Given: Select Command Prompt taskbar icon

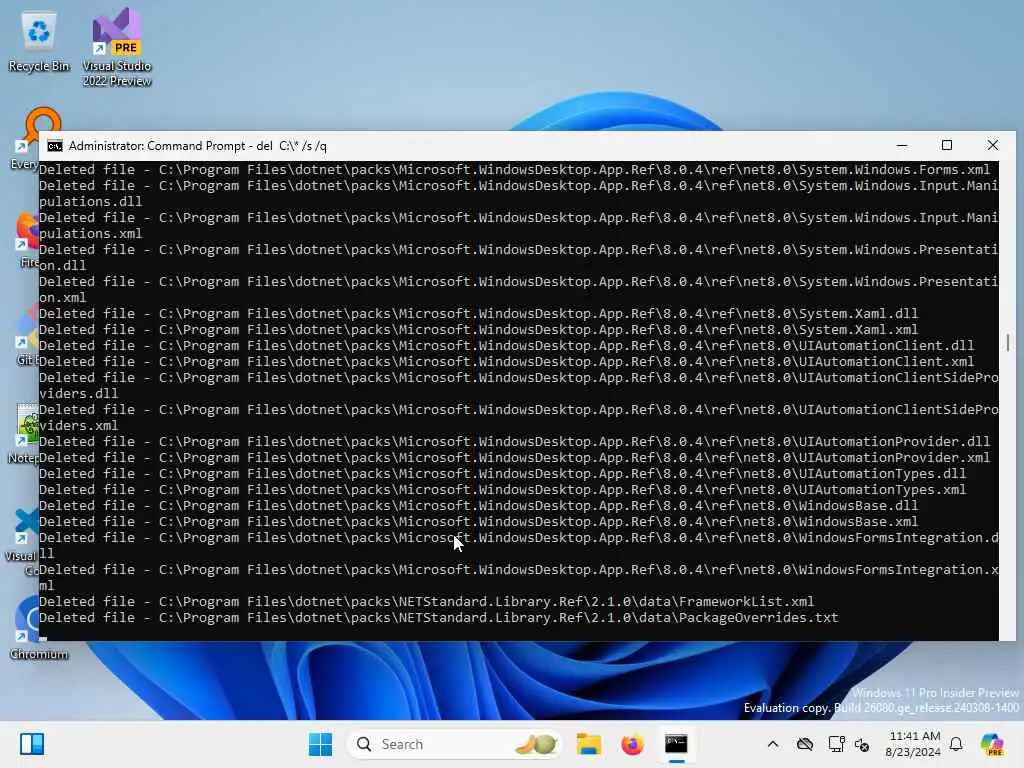Looking at the screenshot, I should tap(676, 744).
